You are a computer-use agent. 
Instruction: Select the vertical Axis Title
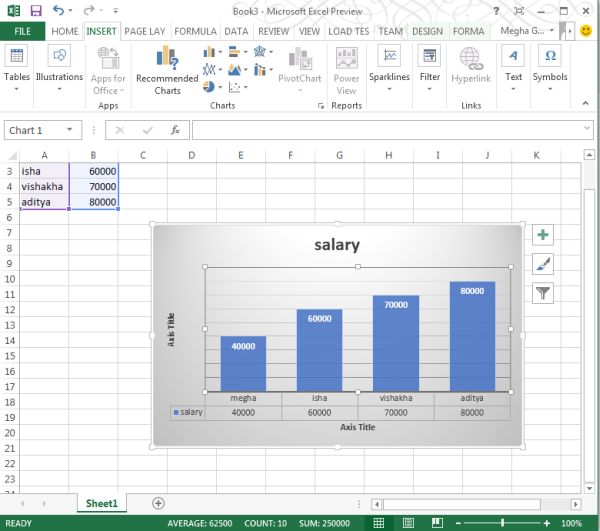point(171,329)
